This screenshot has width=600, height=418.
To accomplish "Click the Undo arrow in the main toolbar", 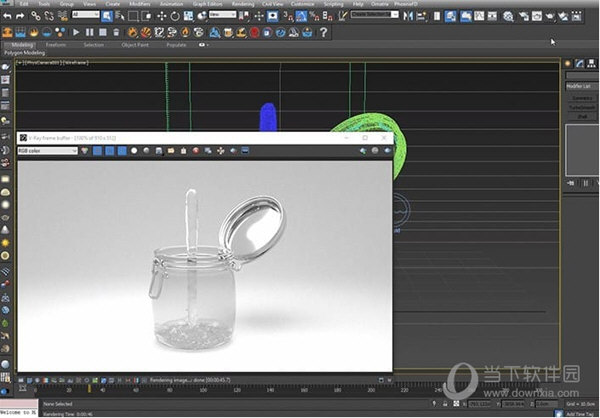I will 7,16.
